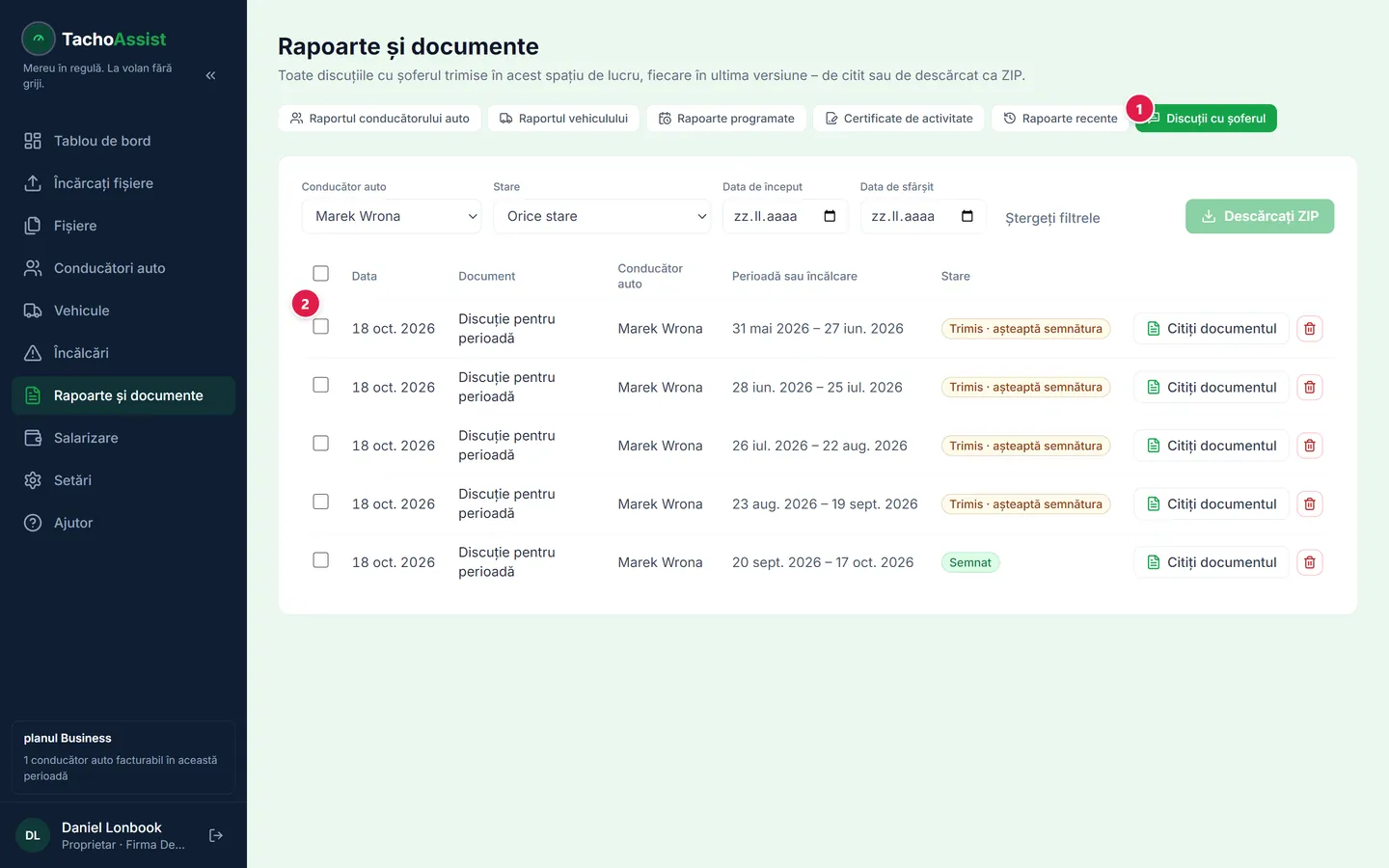The image size is (1389, 868).
Task: Switch to Raportul conducătorului auto tab
Action: click(380, 119)
